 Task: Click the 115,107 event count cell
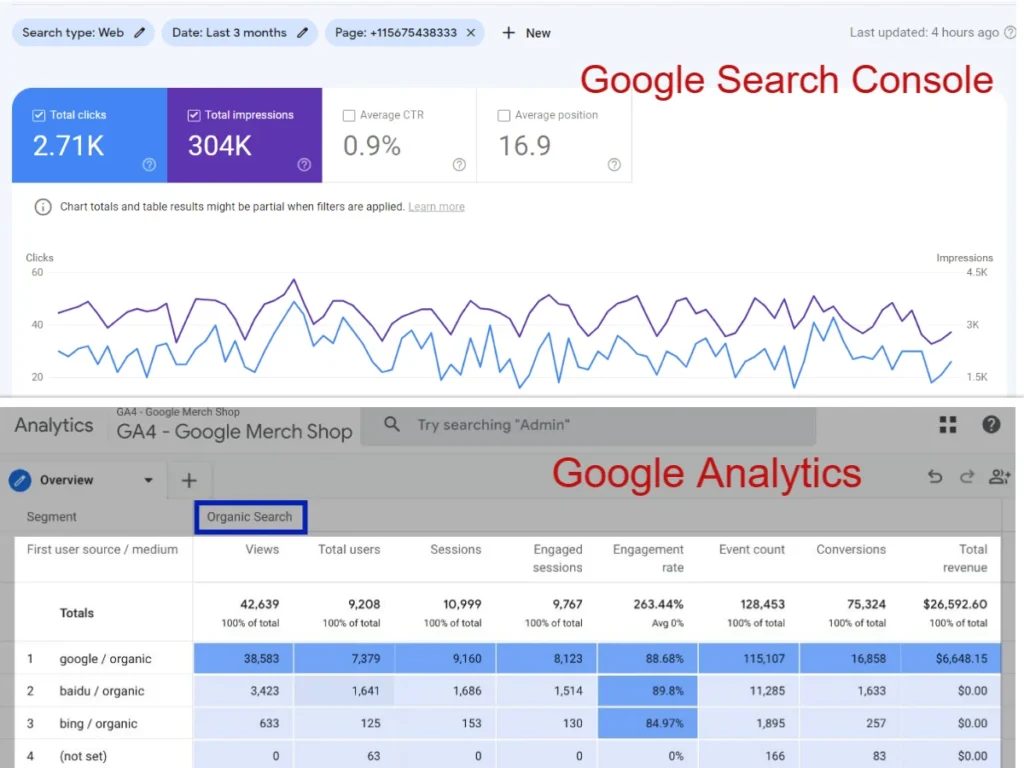(749, 658)
